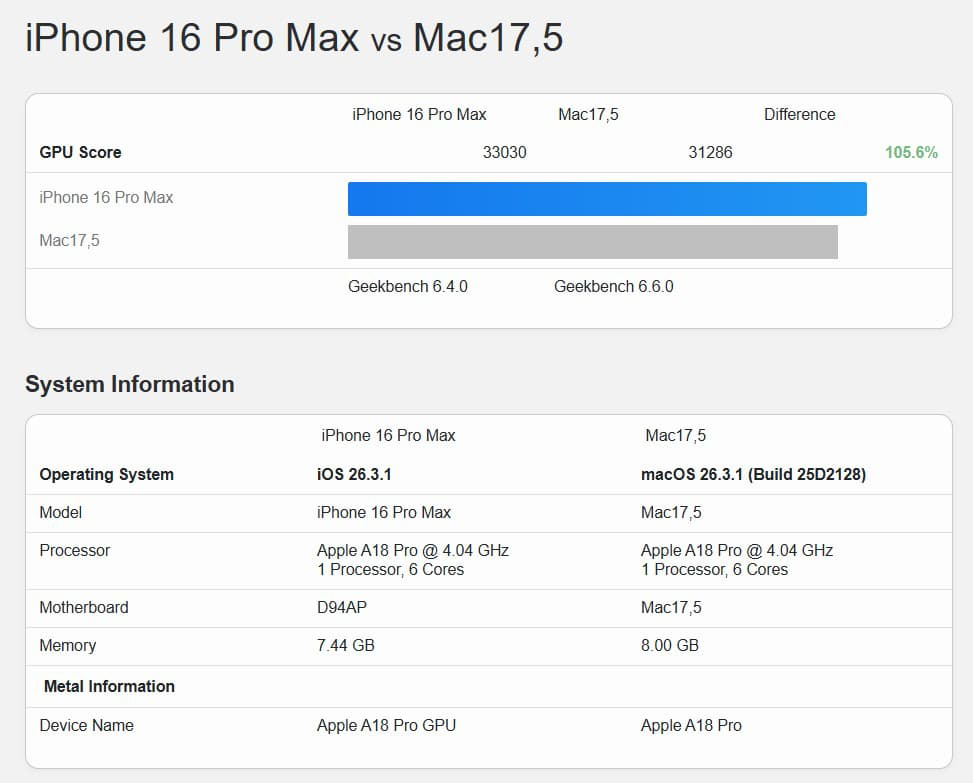This screenshot has width=973, height=783.
Task: Select the Metal Information subheading
Action: [108, 686]
